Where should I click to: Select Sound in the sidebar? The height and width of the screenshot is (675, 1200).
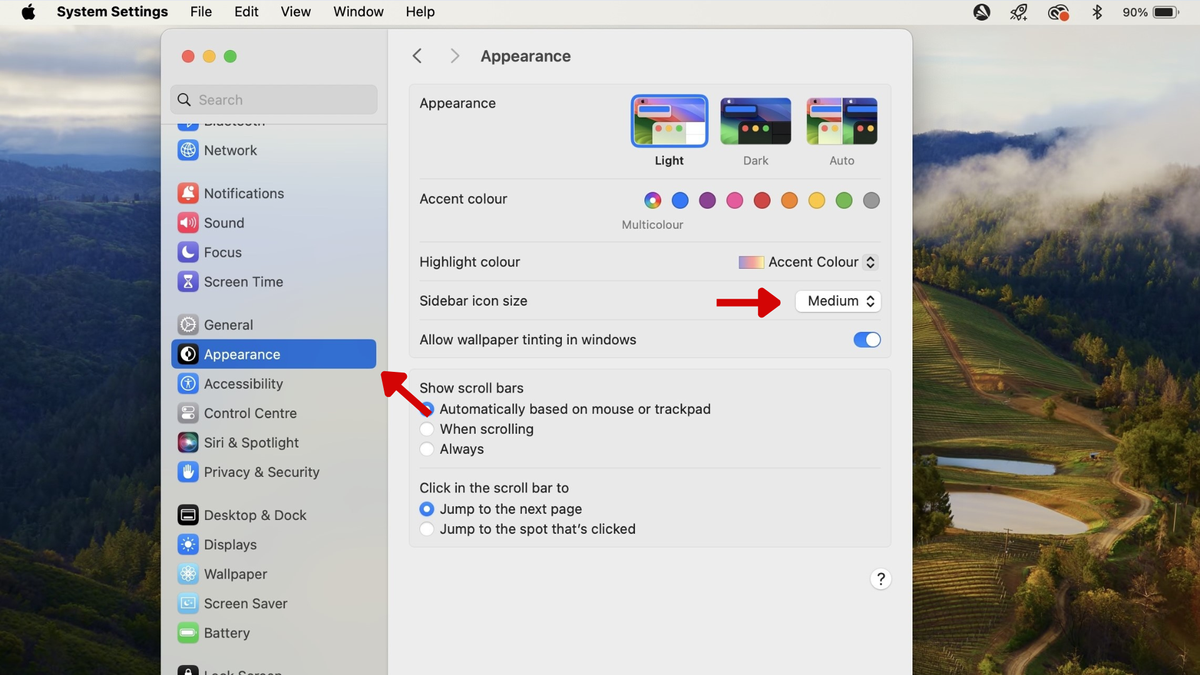tap(222, 223)
